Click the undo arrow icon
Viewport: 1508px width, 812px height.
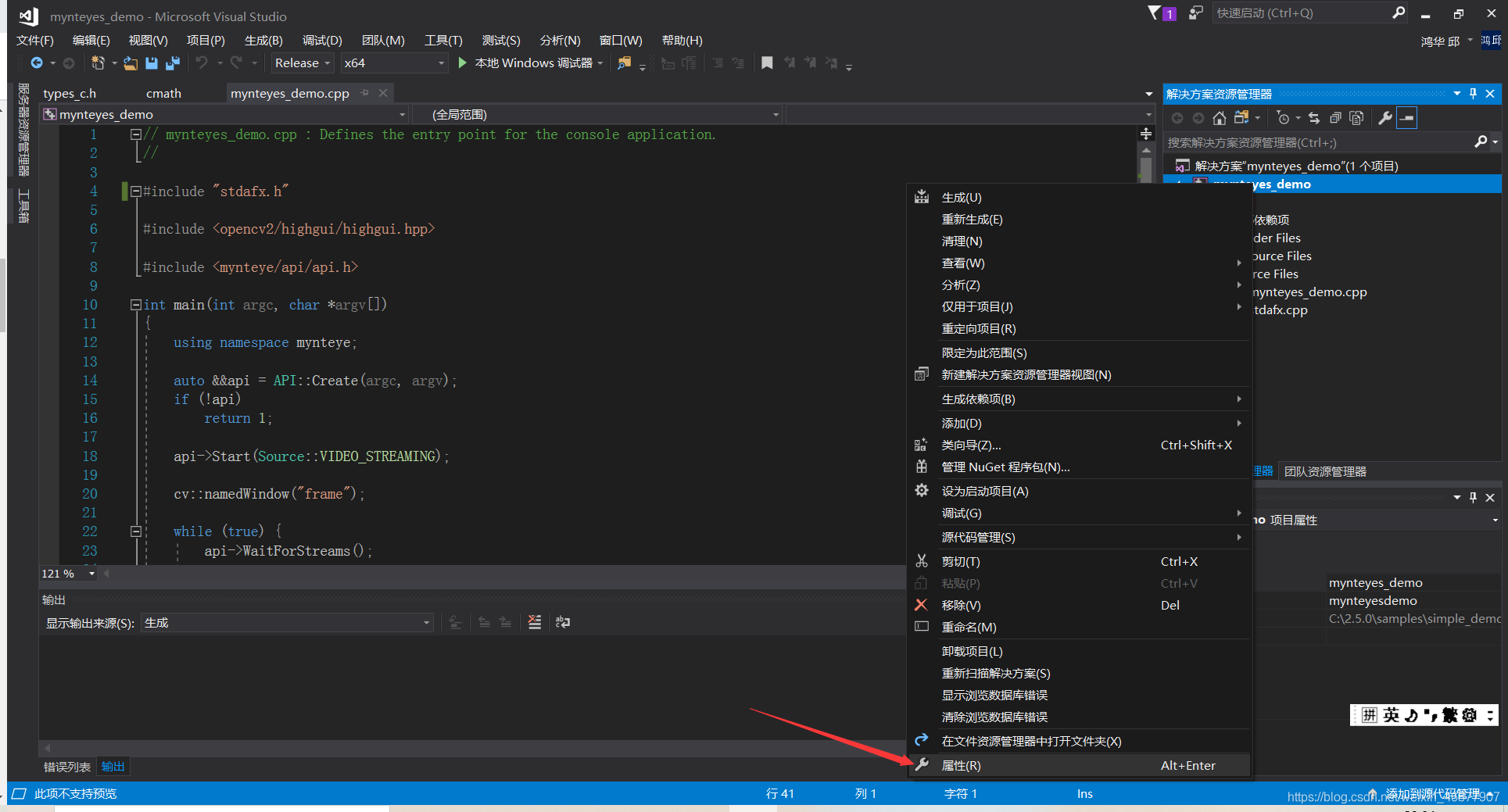(202, 63)
